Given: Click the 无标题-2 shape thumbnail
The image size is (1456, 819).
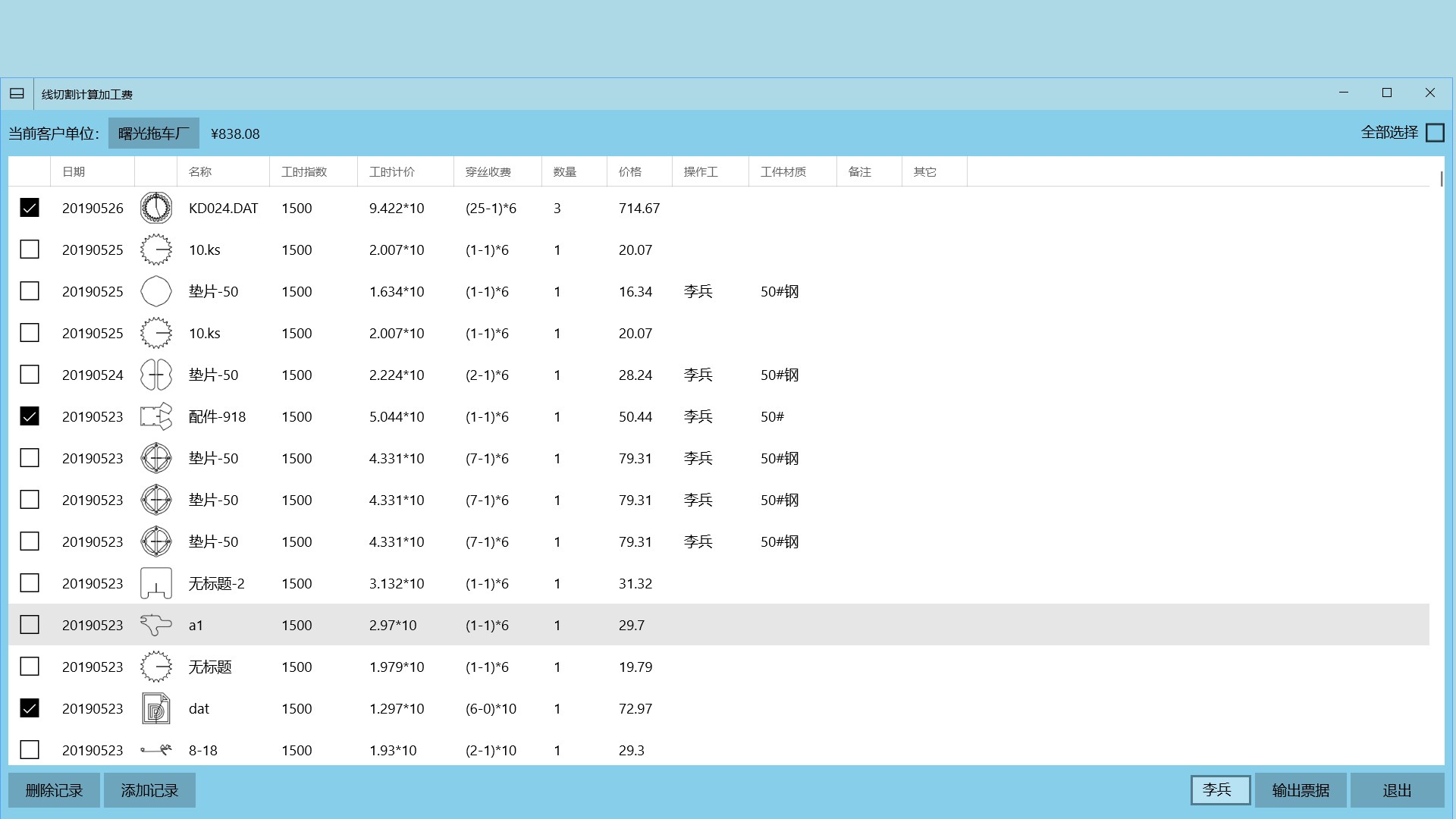Looking at the screenshot, I should click(x=155, y=583).
